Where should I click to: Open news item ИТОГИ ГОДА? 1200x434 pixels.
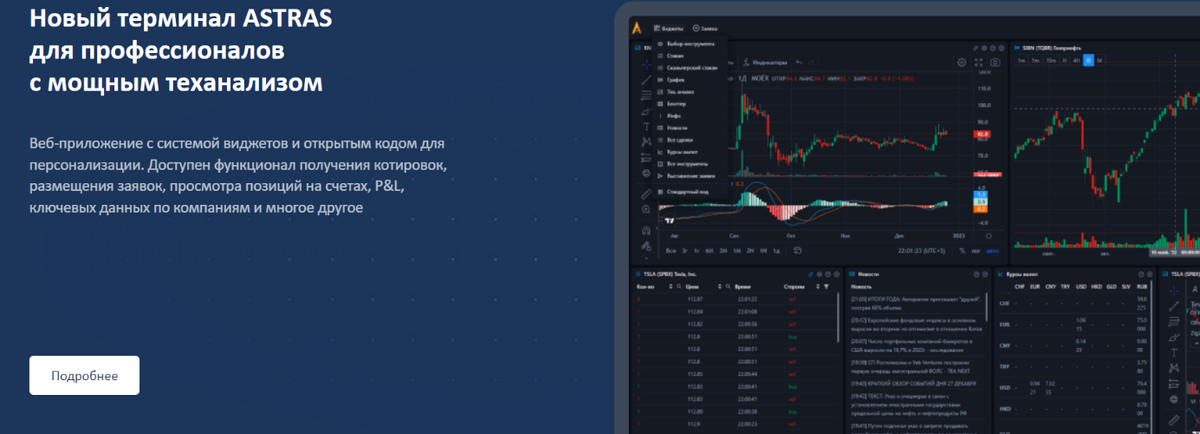(915, 303)
